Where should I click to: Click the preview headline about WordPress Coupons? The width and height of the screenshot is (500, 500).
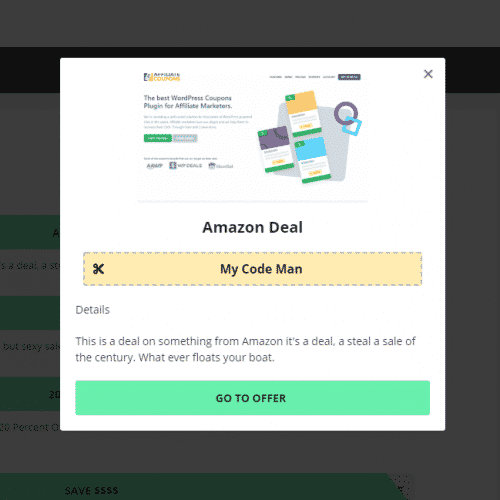pos(188,102)
